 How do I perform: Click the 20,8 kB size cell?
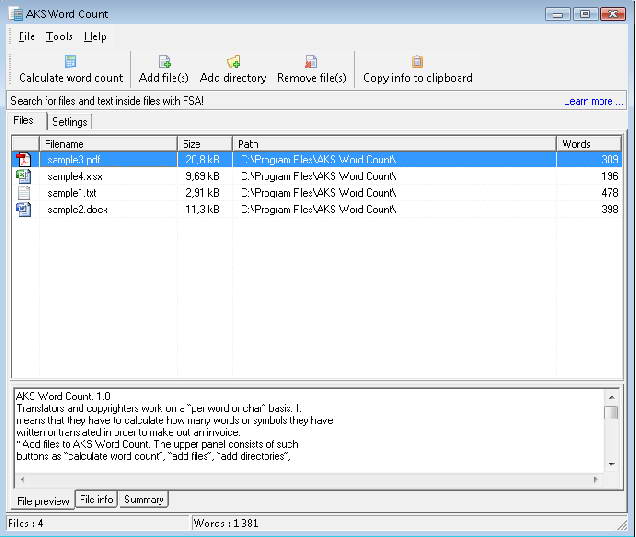(x=202, y=160)
